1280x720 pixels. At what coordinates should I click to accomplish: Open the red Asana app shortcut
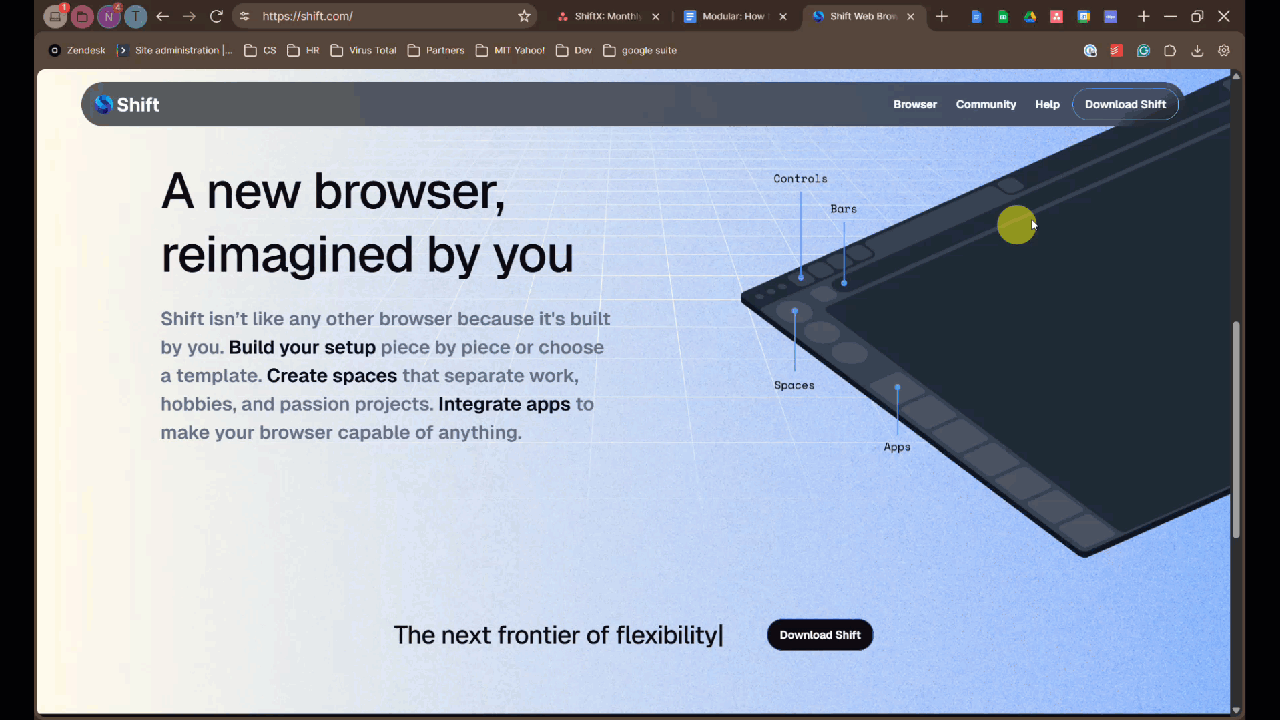click(x=1056, y=16)
